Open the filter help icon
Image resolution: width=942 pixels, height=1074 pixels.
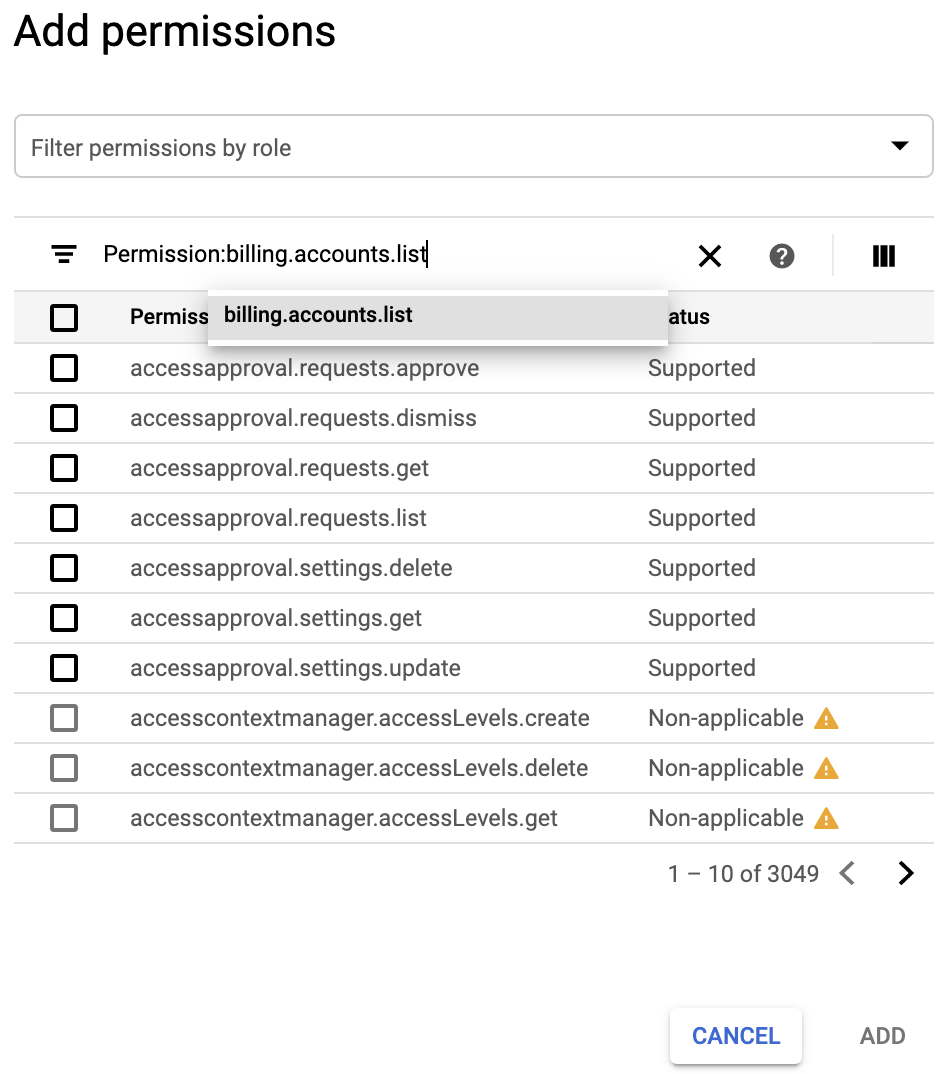click(782, 256)
